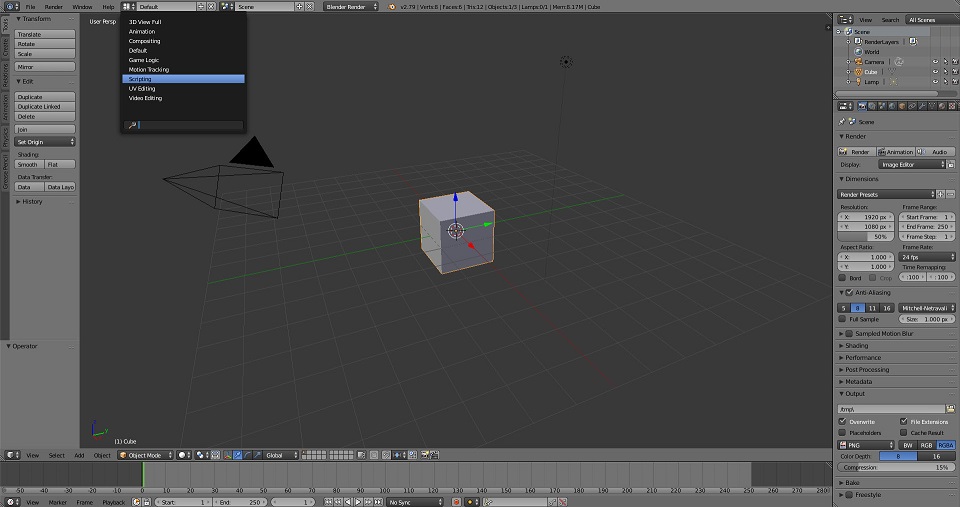
Task: Open the Object Mode dropdown
Action: tap(145, 456)
